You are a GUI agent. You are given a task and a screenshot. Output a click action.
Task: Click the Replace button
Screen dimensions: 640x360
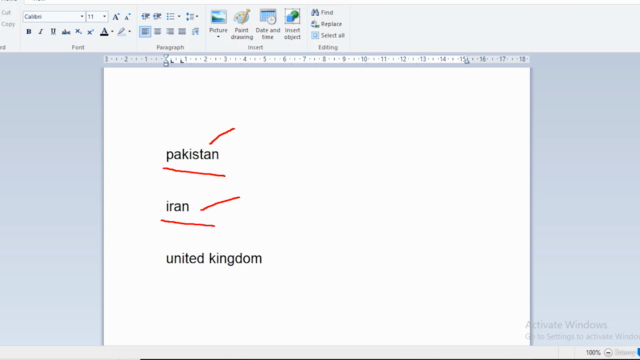click(x=327, y=24)
